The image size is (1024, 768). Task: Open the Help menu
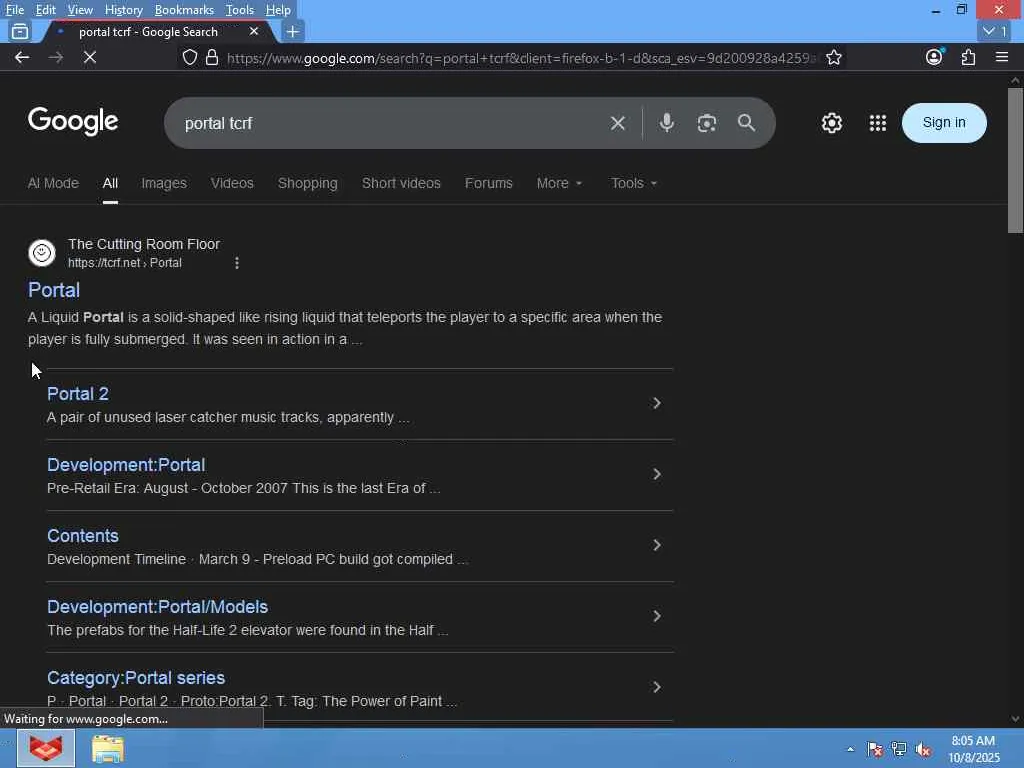[278, 10]
